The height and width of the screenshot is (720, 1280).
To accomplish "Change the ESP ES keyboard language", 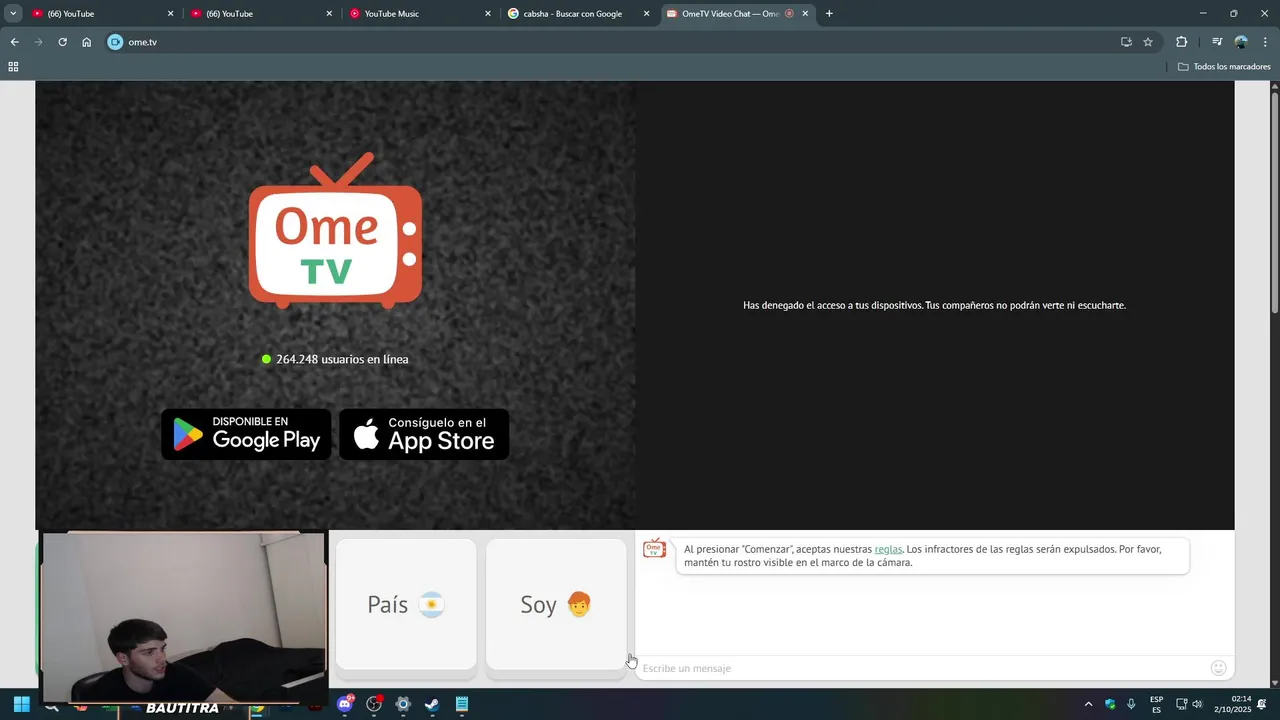I will pyautogui.click(x=1157, y=704).
